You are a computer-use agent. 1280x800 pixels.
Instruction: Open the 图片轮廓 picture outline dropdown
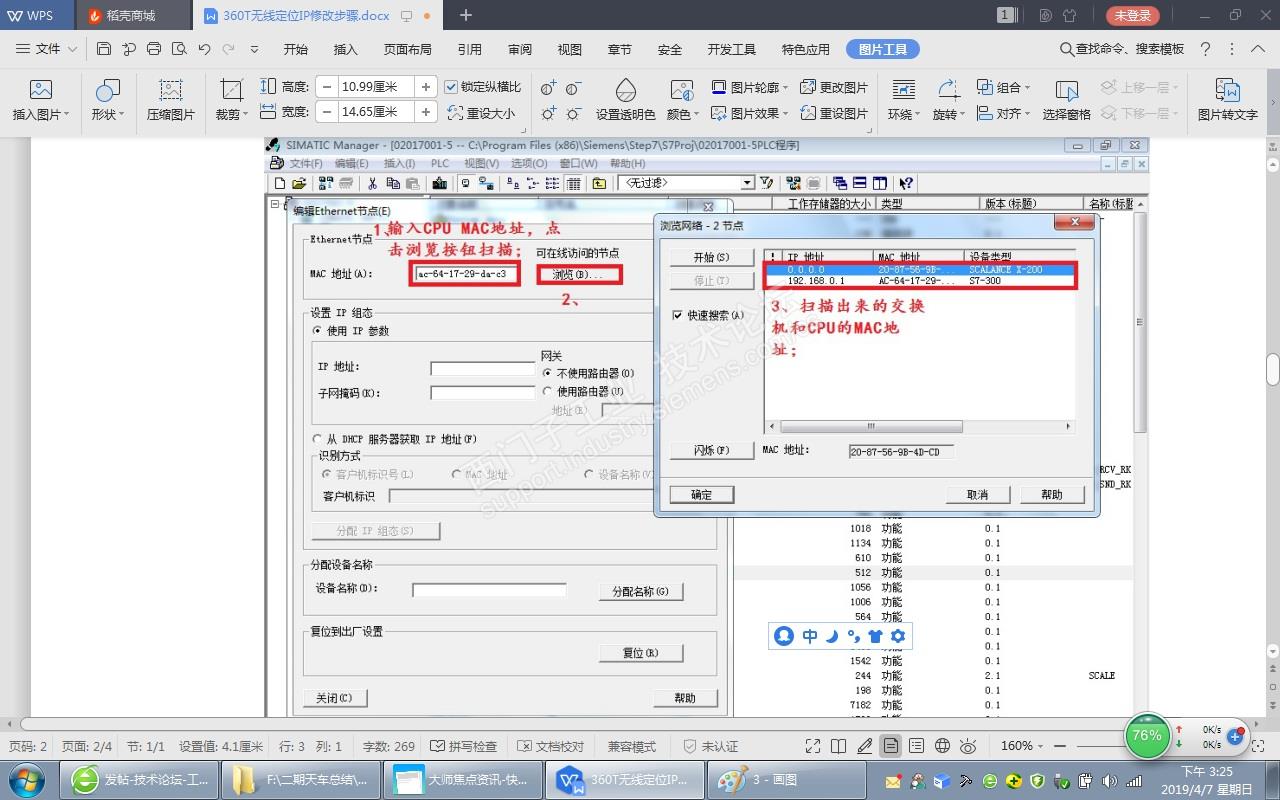750,87
